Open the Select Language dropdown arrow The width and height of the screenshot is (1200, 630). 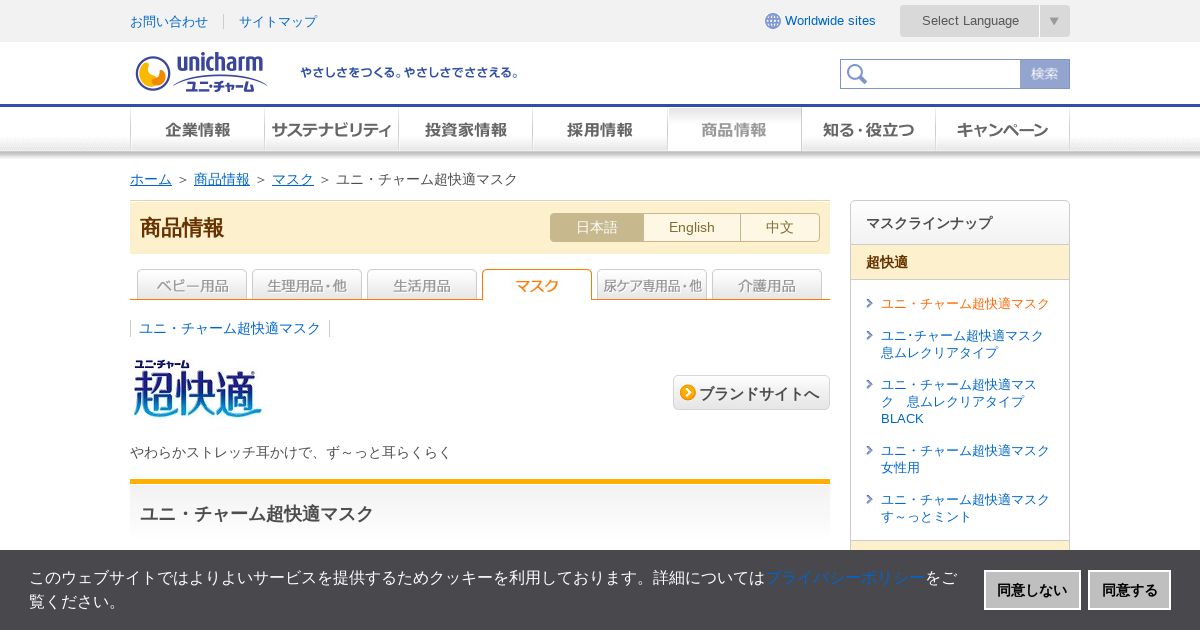(1054, 21)
